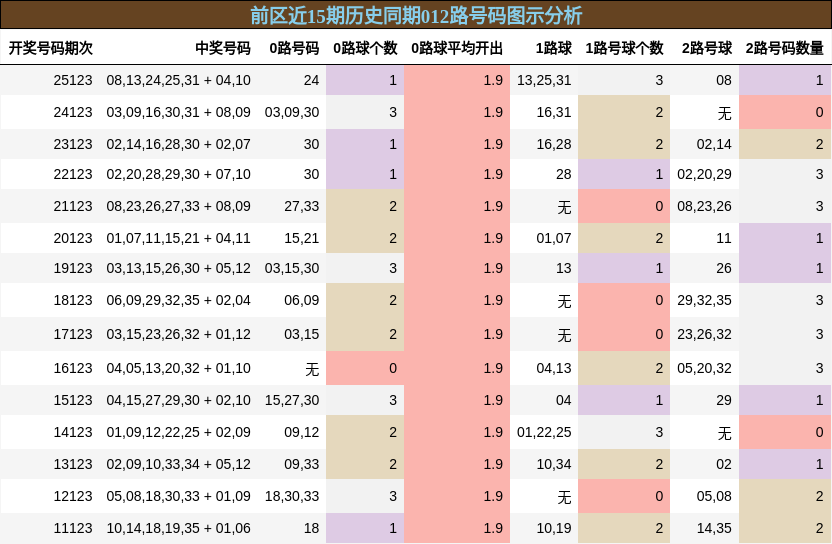832x544 pixels.
Task: Click the 2路号码数量 column header
Action: (784, 48)
